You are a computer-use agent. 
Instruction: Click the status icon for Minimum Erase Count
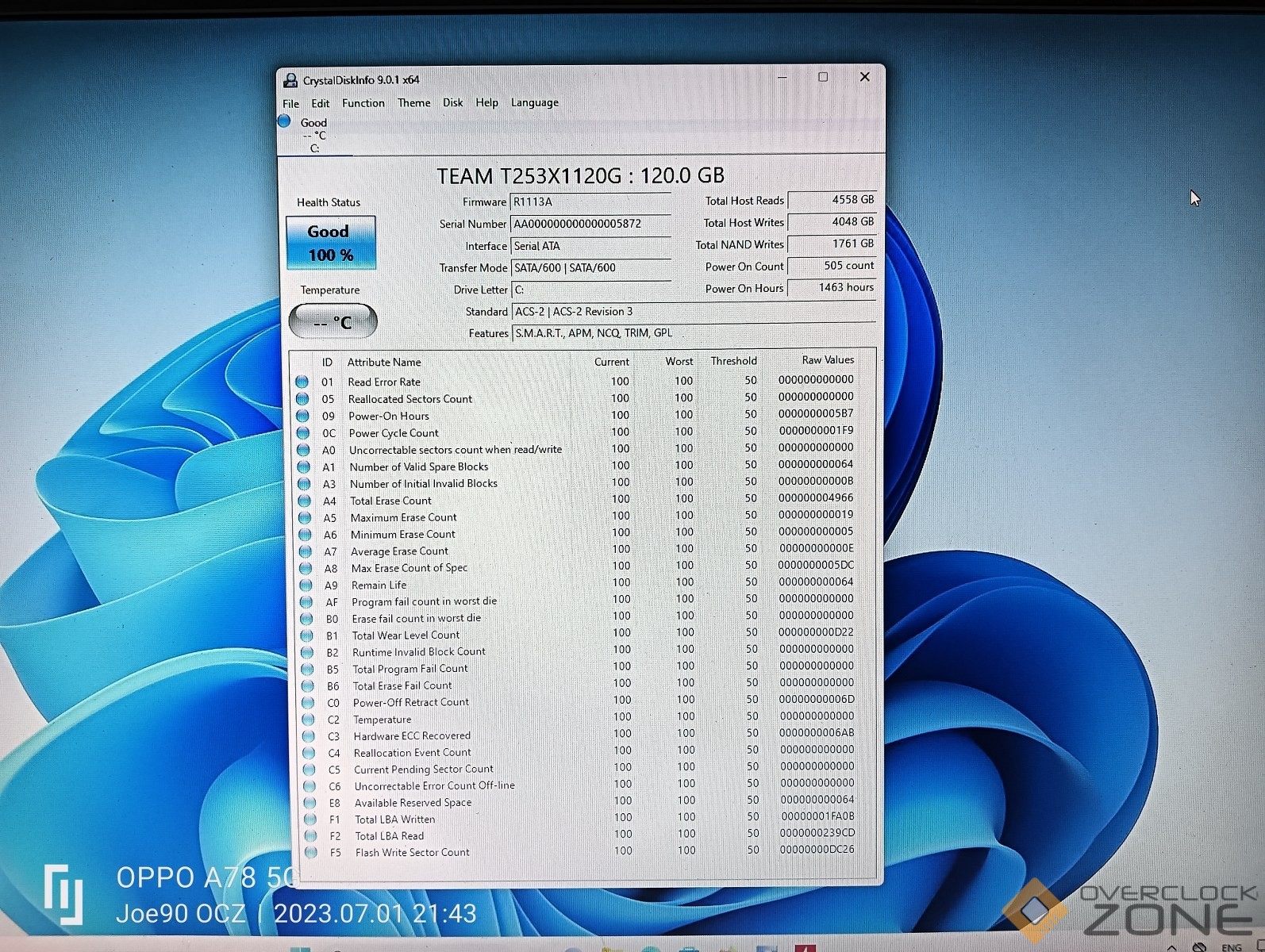coord(305,535)
